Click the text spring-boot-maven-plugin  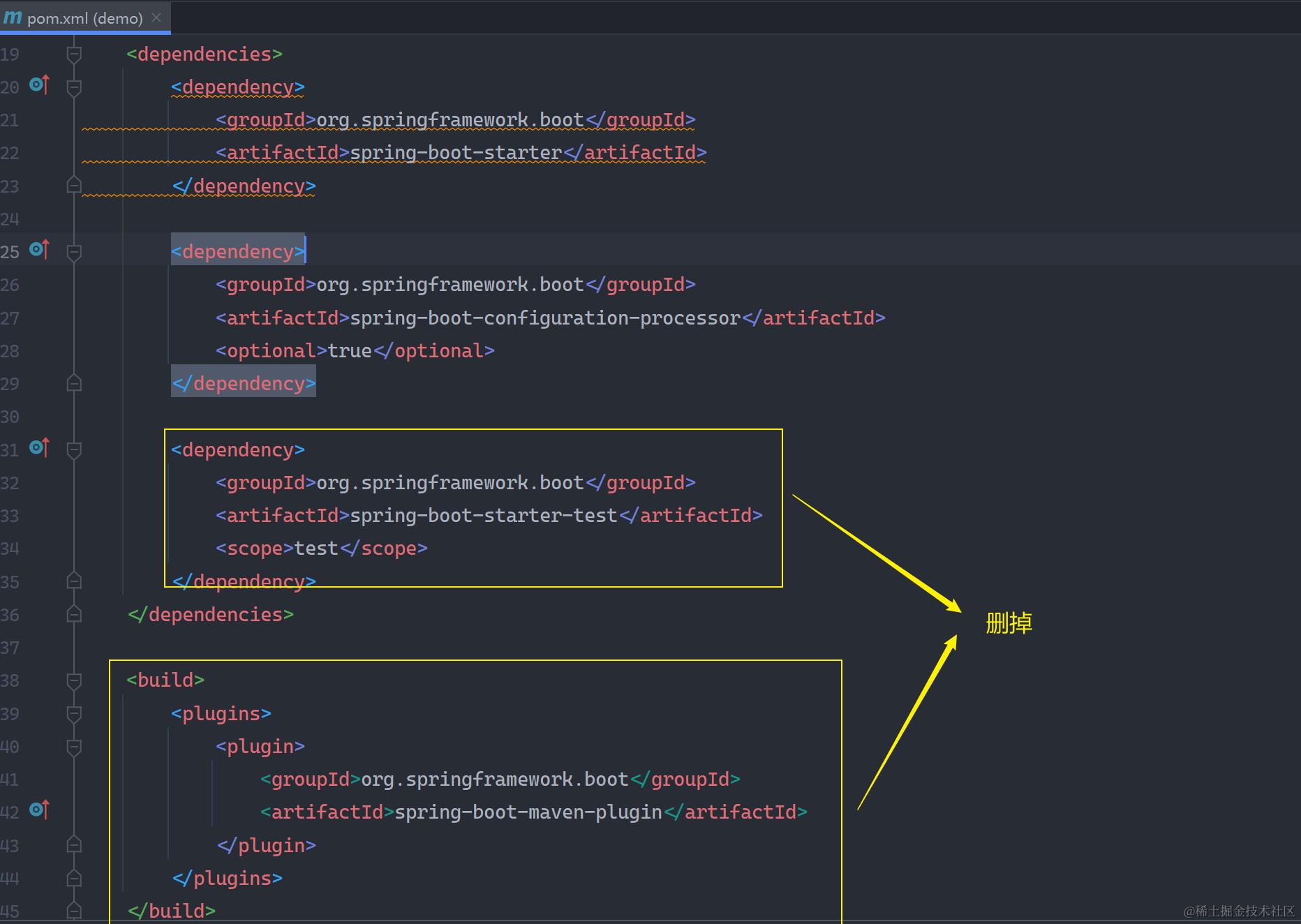(x=528, y=812)
